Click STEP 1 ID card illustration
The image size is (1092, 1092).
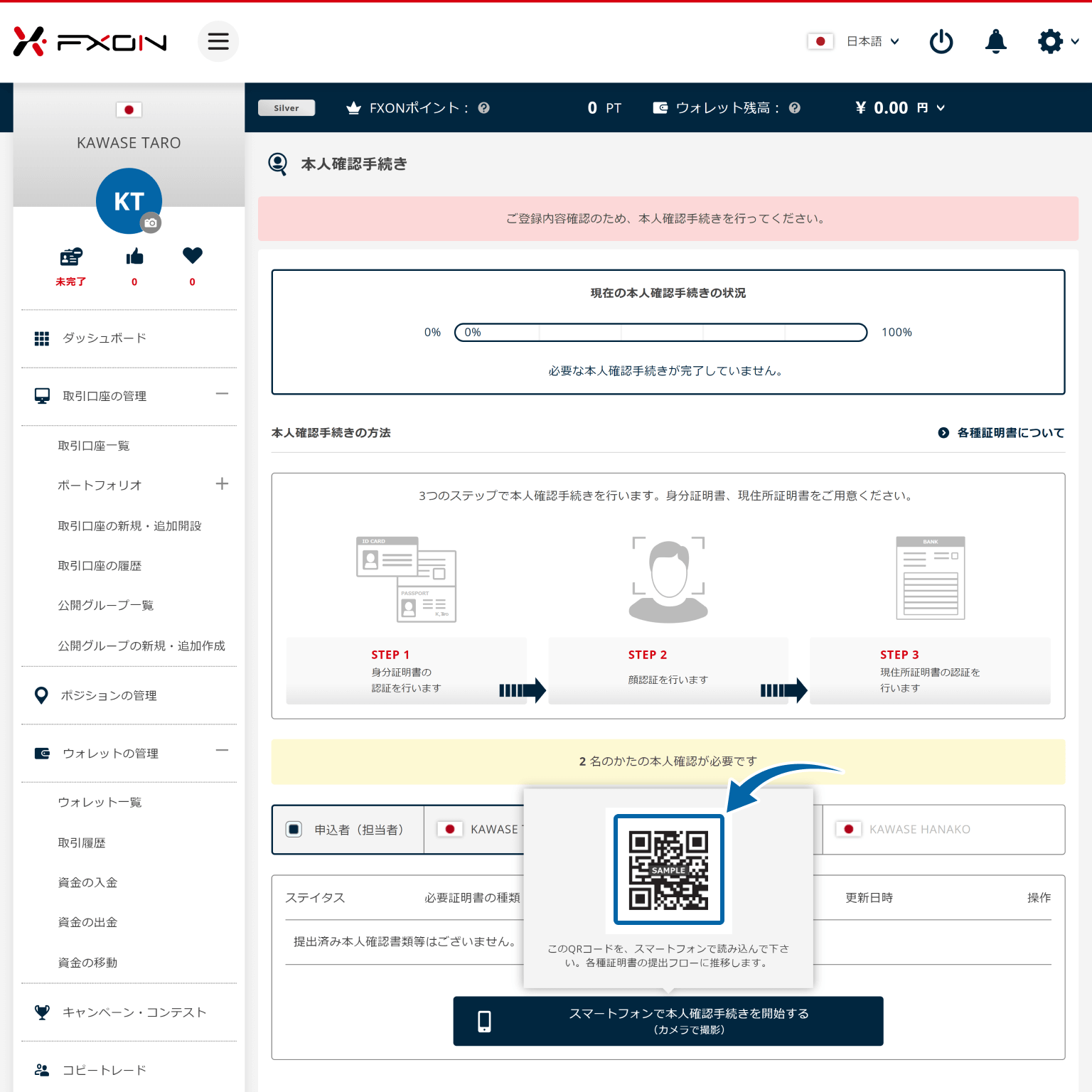pyautogui.click(x=406, y=579)
